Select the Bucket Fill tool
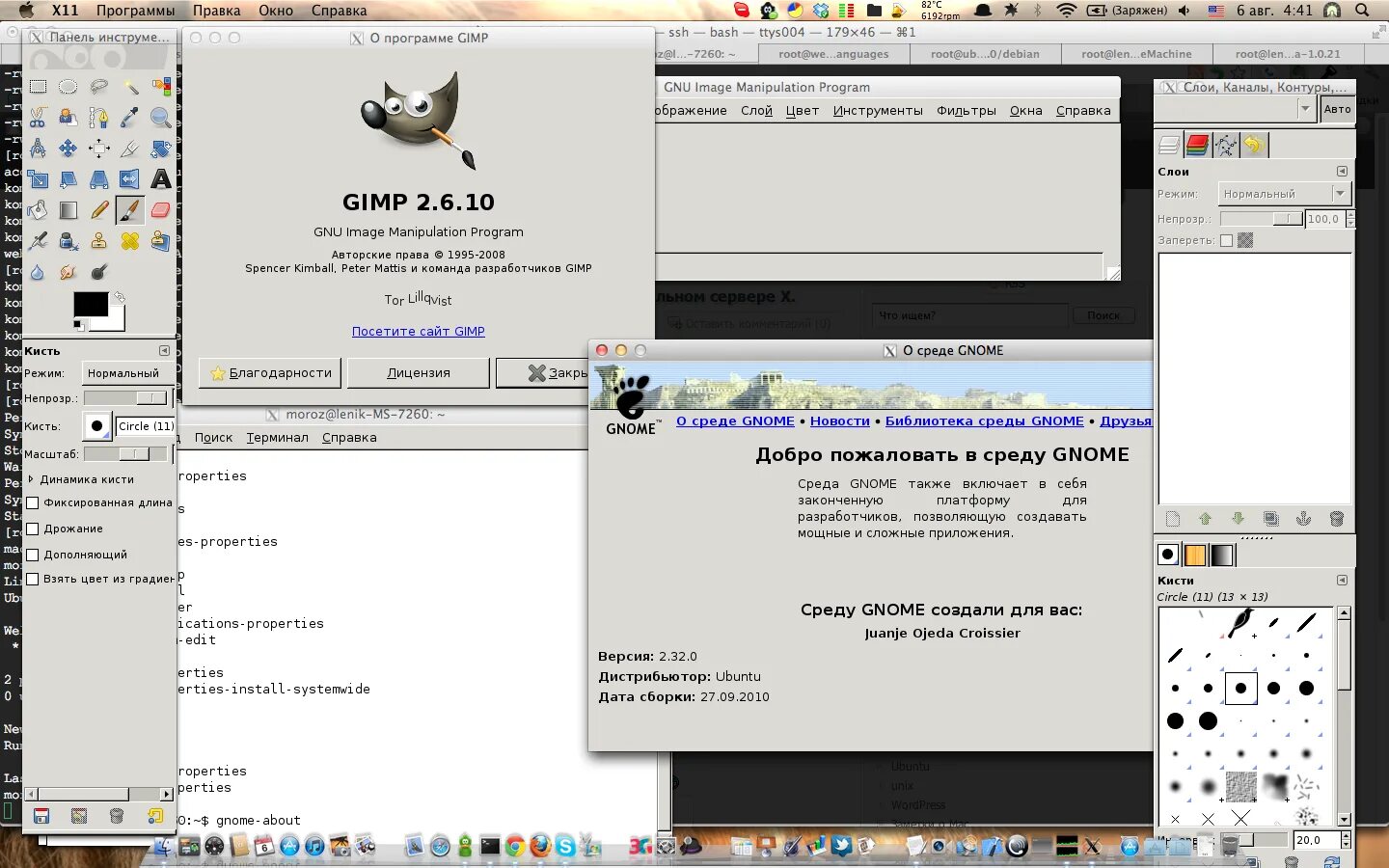This screenshot has height=868, width=1389. (38, 210)
